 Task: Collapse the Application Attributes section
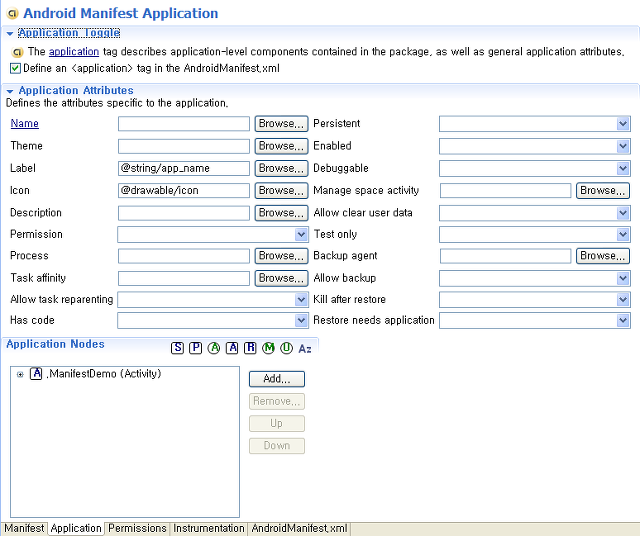(x=10, y=91)
